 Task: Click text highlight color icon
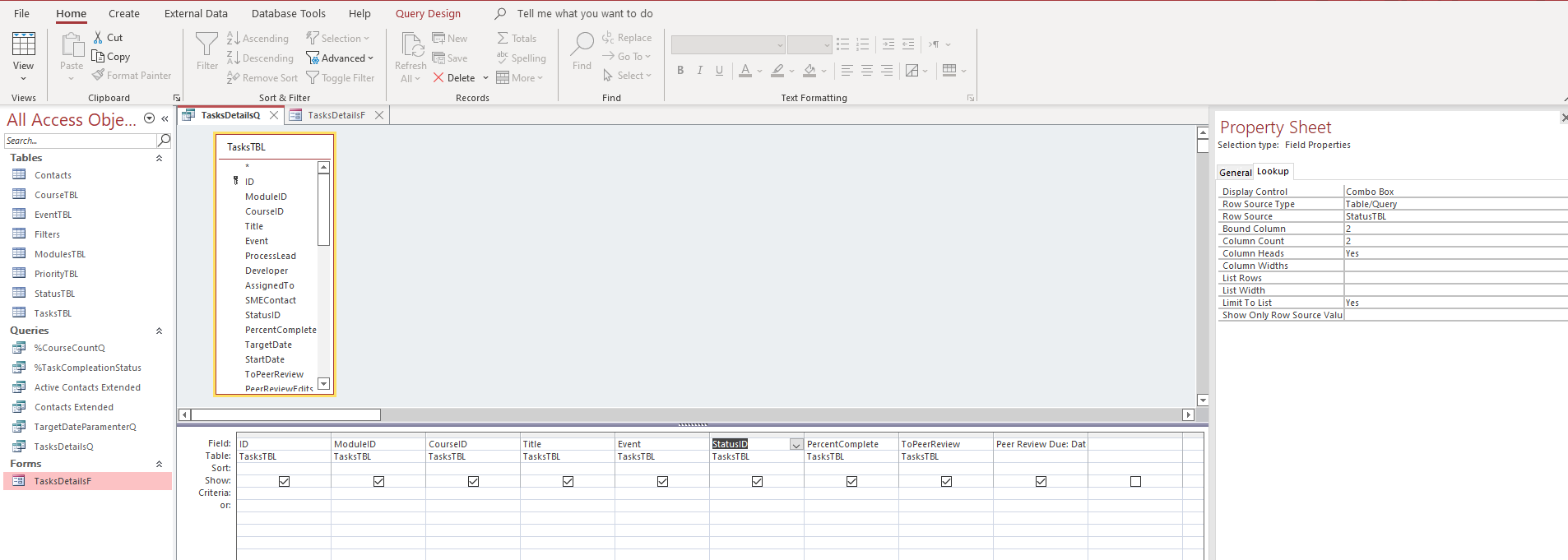[x=777, y=71]
